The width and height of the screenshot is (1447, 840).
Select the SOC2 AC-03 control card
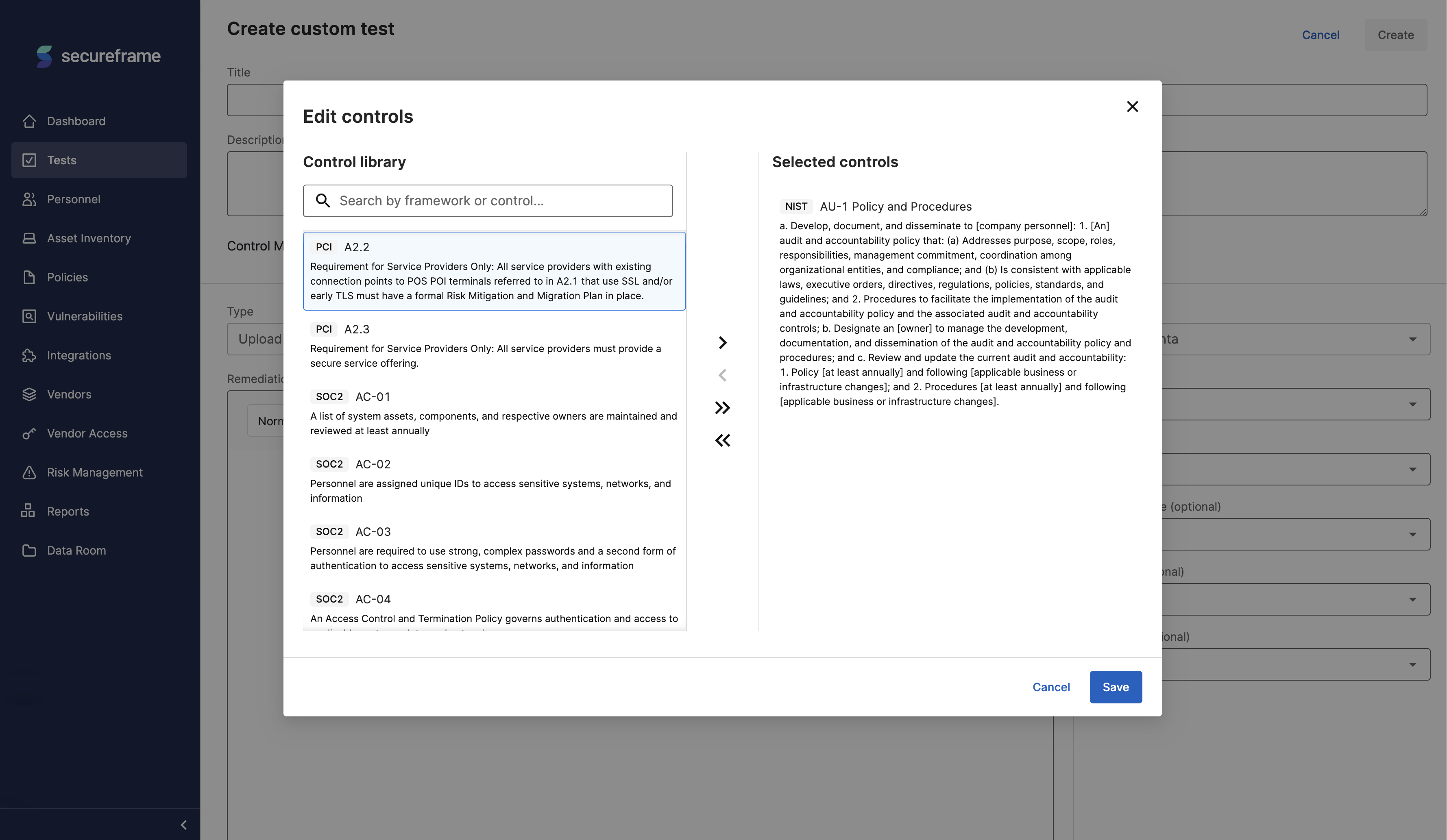click(494, 548)
